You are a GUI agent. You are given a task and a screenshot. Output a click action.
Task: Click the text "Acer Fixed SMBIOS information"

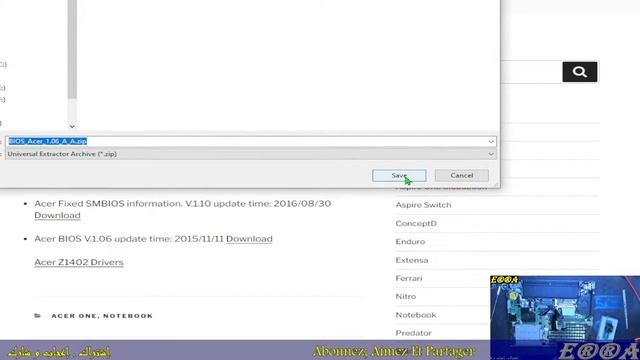click(x=107, y=203)
